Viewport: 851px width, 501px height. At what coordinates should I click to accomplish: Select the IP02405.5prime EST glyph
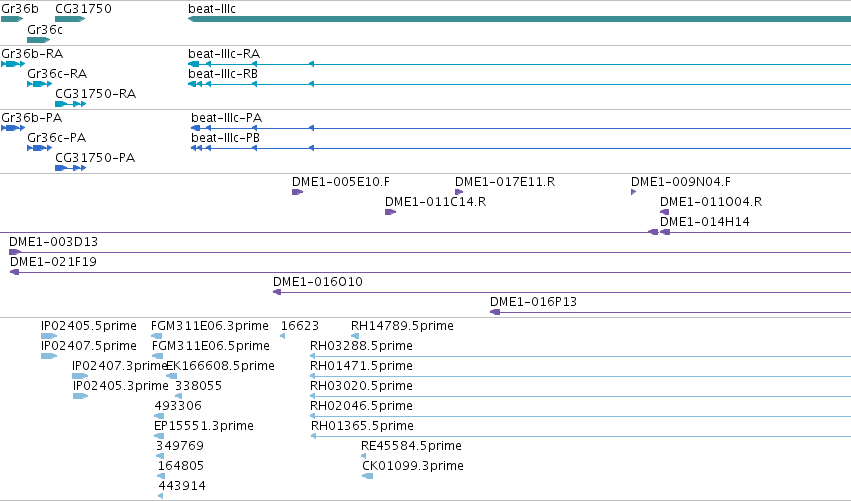[49, 336]
